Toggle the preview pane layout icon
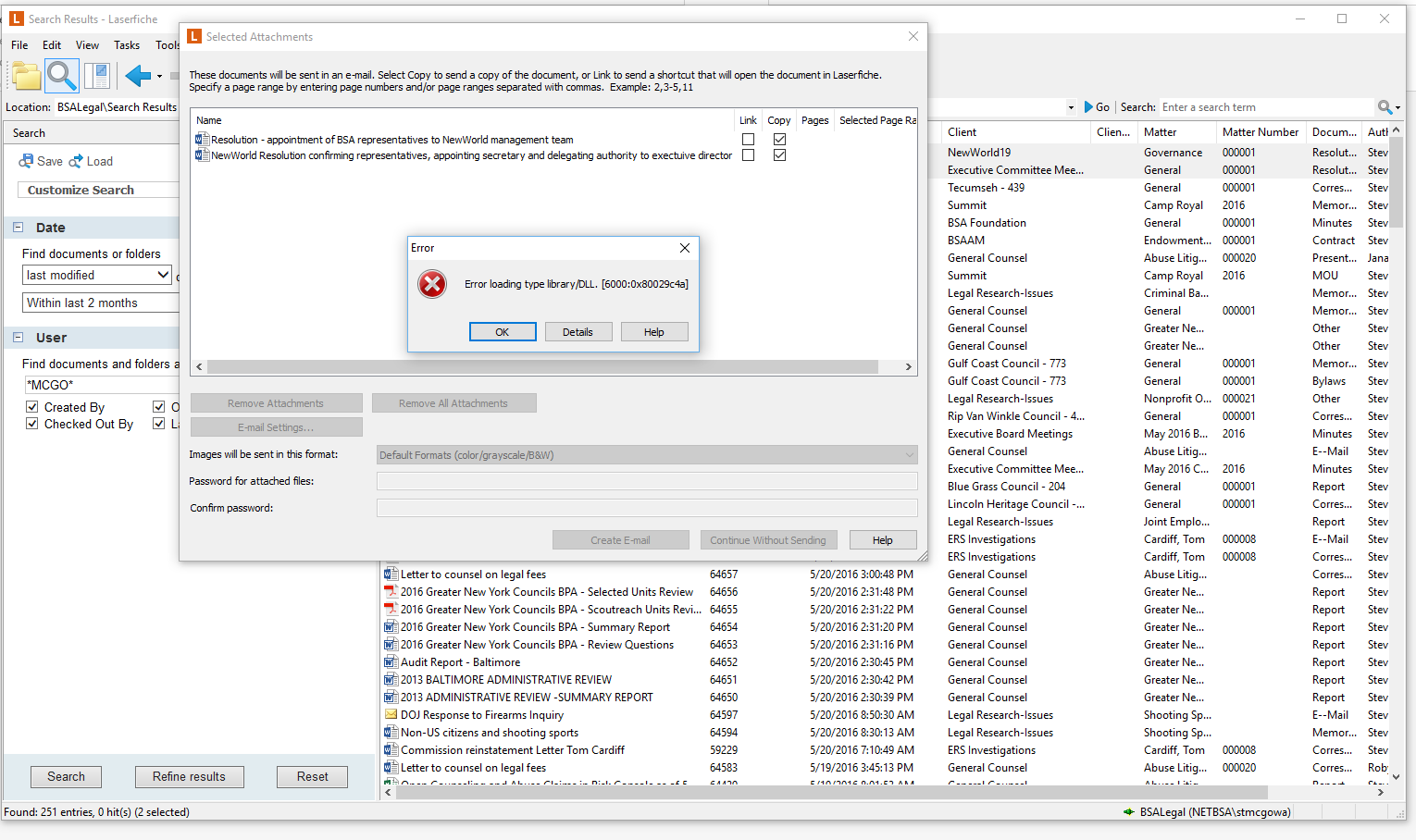Viewport: 1416px width, 840px height. point(97,76)
